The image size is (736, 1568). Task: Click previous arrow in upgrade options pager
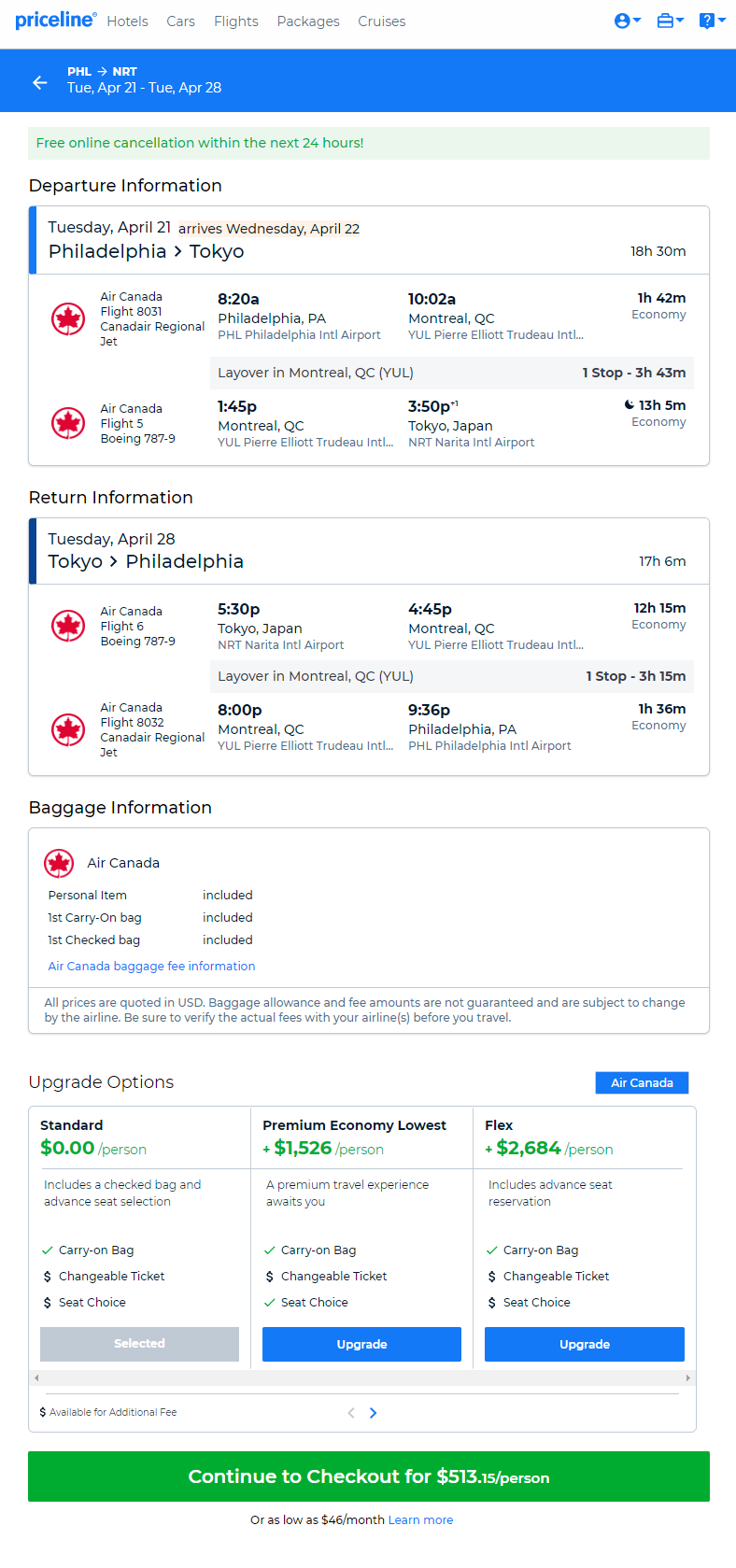point(351,1413)
